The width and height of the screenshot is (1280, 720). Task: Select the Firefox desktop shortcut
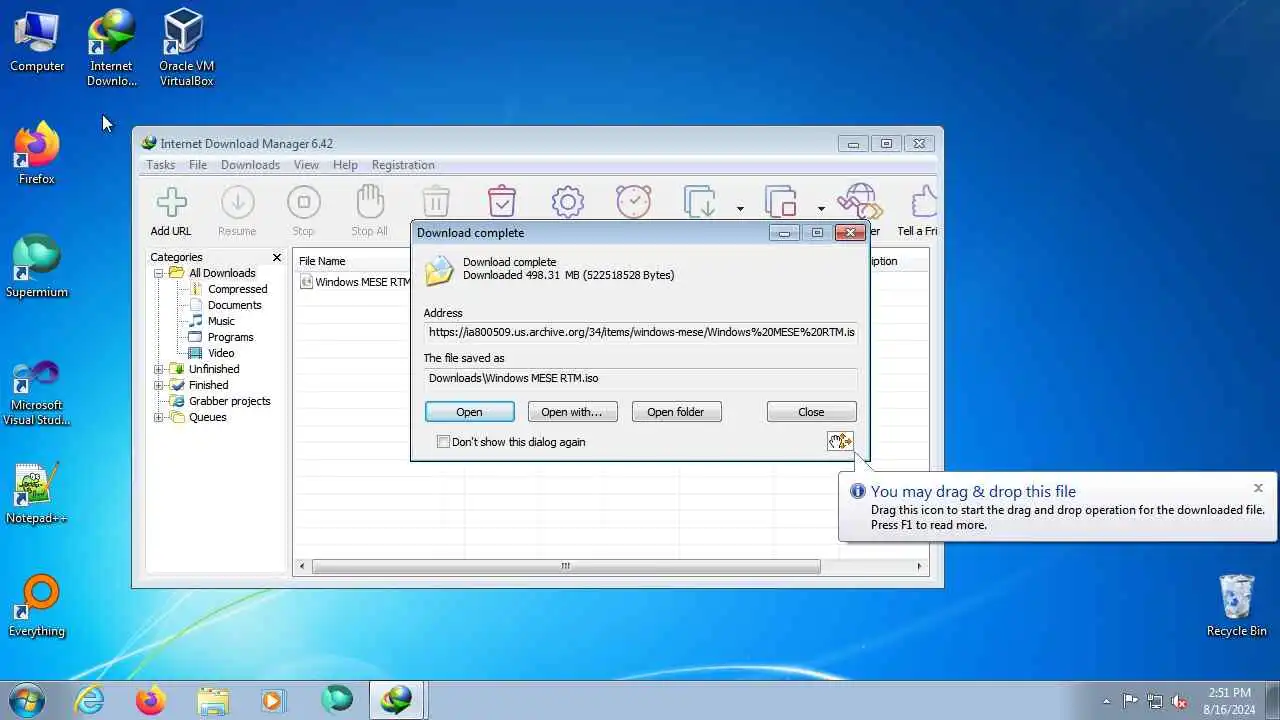point(37,154)
